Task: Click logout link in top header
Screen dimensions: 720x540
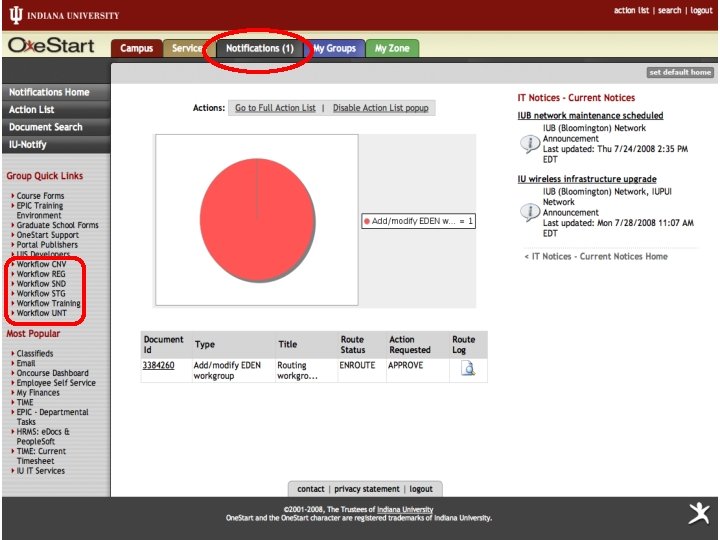Action: point(701,11)
